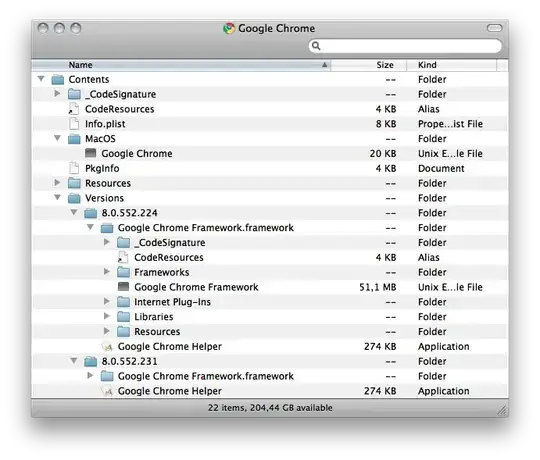
Task: Click the Document kind cell for PkgInfo
Action: 441,168
